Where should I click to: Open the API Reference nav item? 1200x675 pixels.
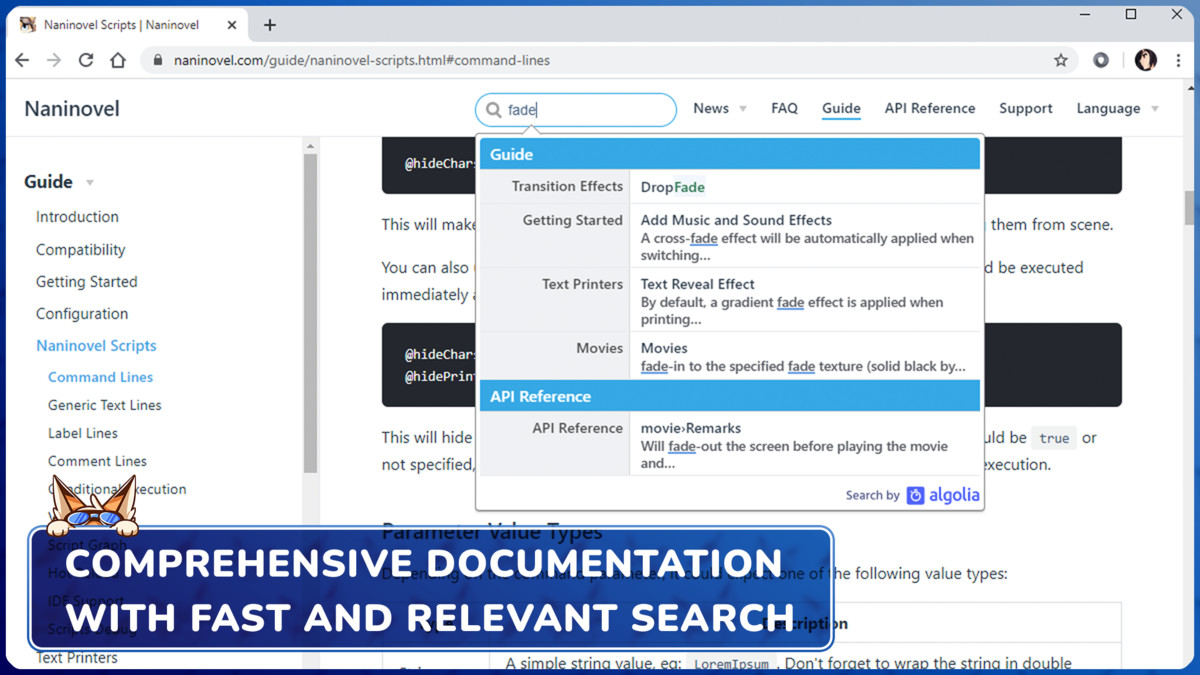click(930, 108)
